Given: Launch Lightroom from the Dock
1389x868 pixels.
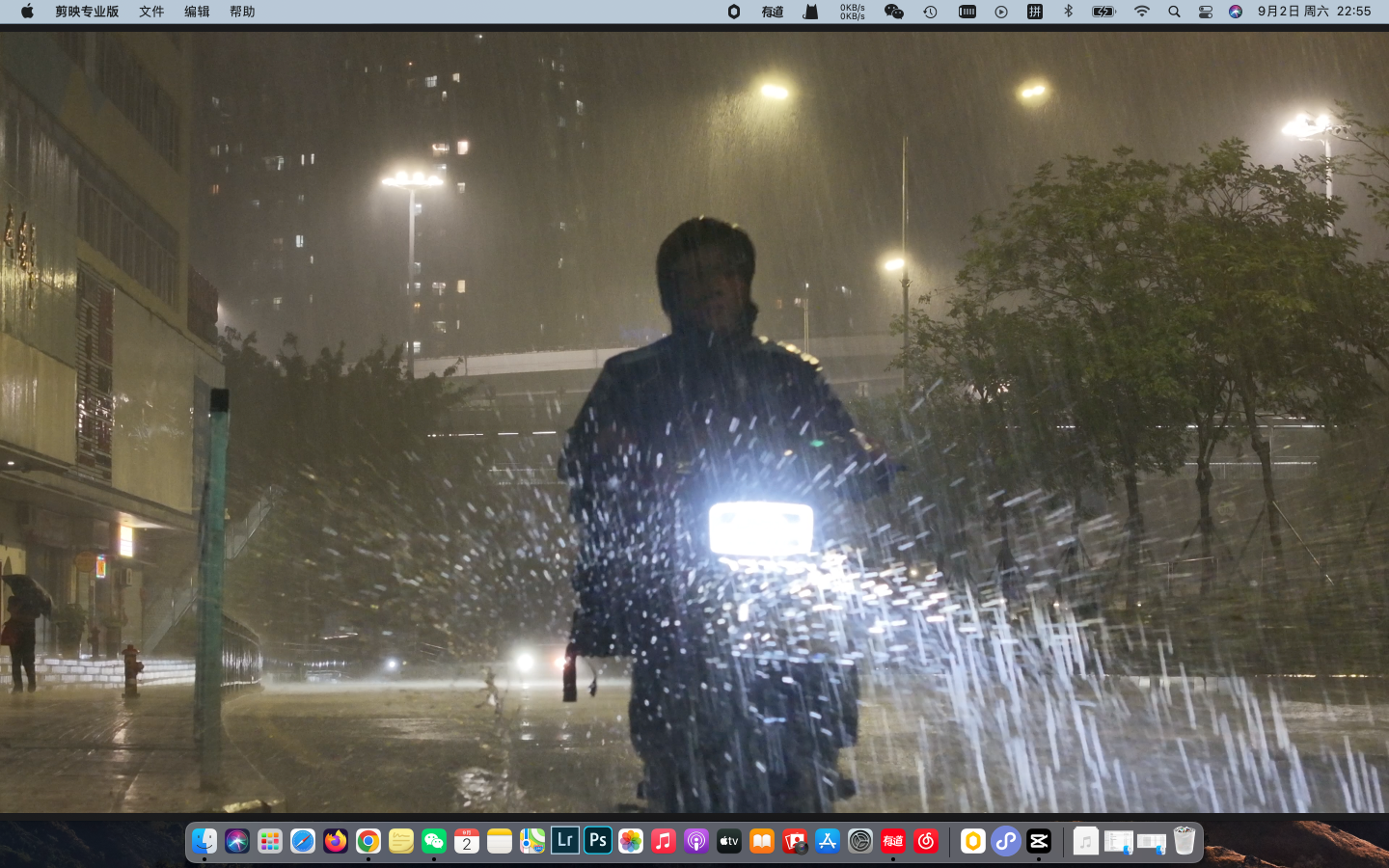Looking at the screenshot, I should pyautogui.click(x=565, y=840).
